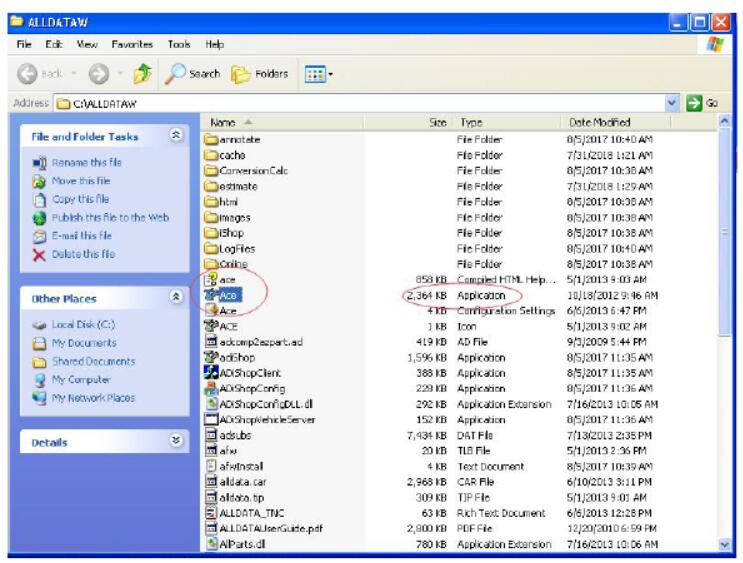This screenshot has height=563, width=743.
Task: Select the ConversionCalc folder icon
Action: pyautogui.click(x=211, y=171)
